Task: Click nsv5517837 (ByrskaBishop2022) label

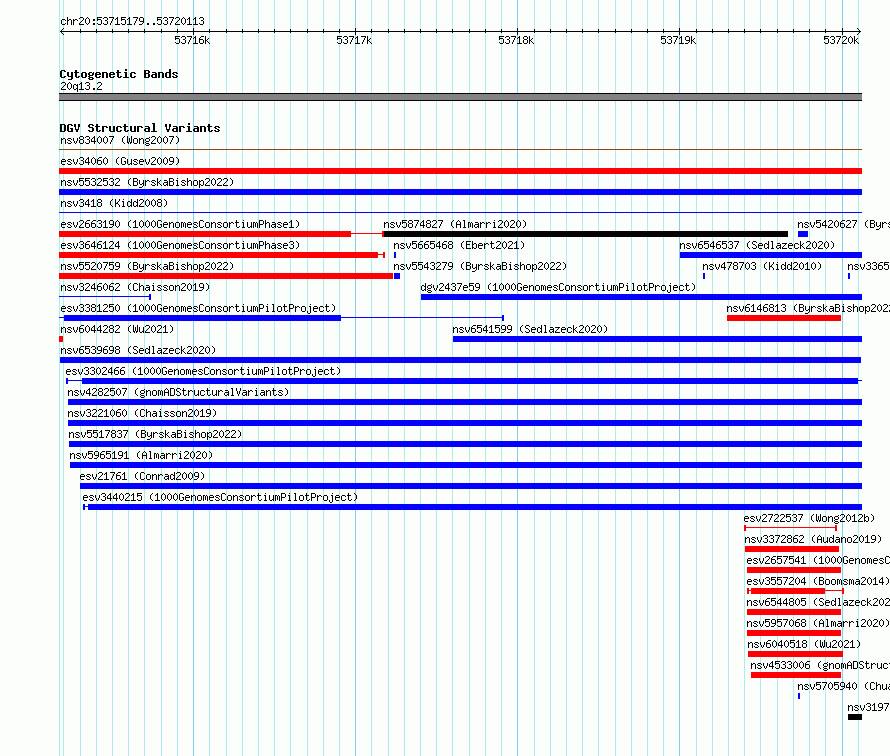Action: click(155, 434)
